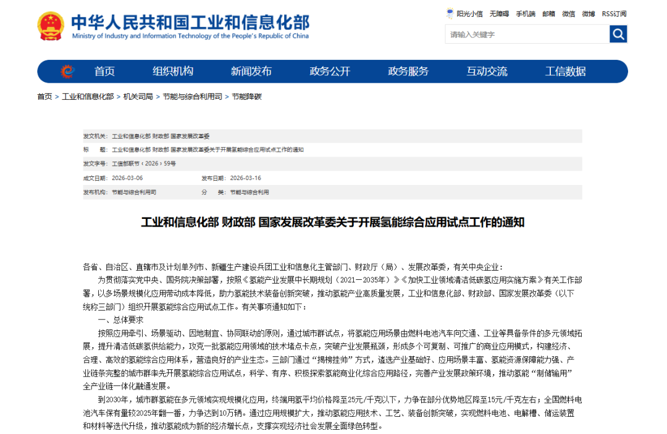This screenshot has width=667, height=434.
Task: Open the 政务公开 navigation menu
Action: click(x=330, y=71)
